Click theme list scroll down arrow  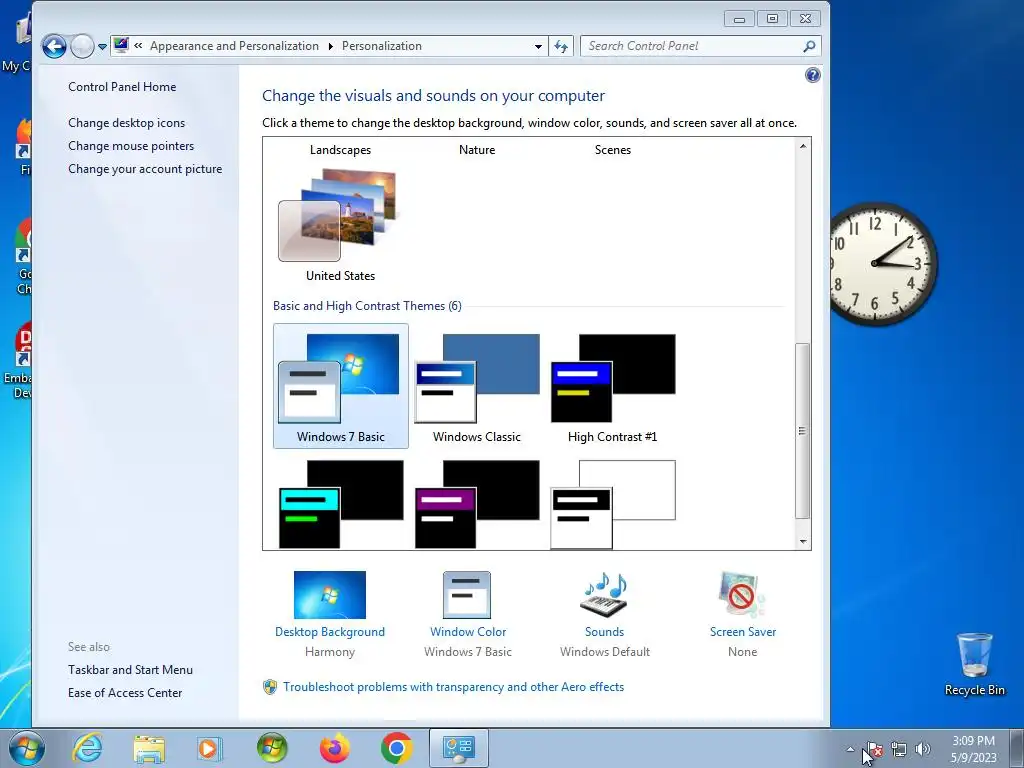point(803,541)
